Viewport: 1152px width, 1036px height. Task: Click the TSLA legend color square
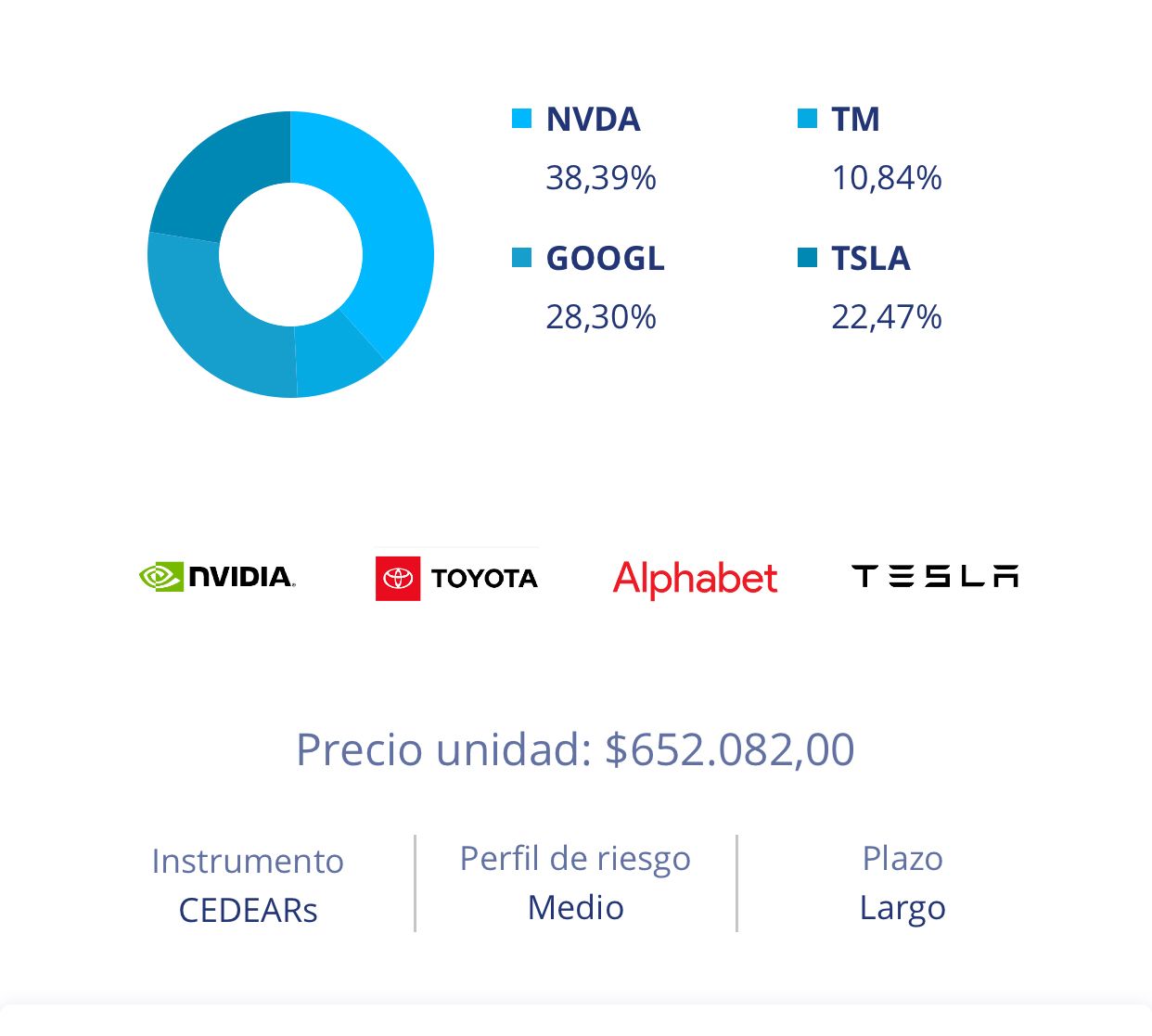tap(808, 258)
